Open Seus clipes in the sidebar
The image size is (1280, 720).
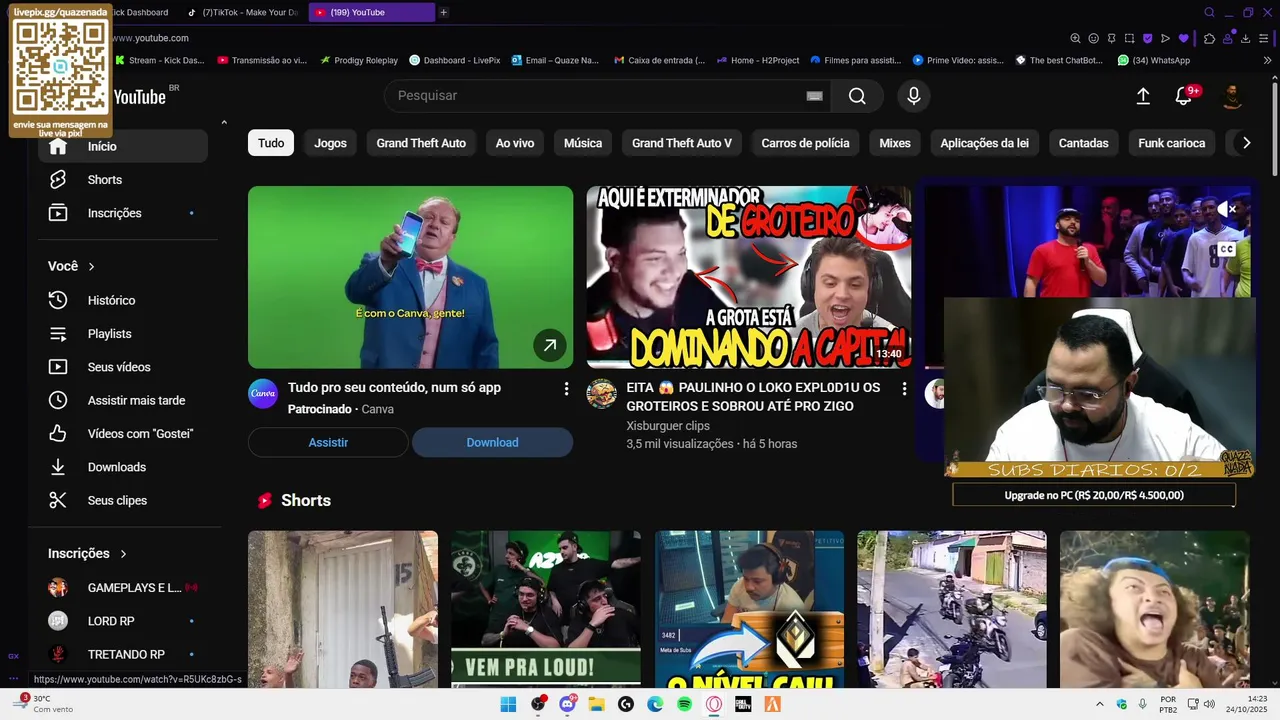click(123, 500)
